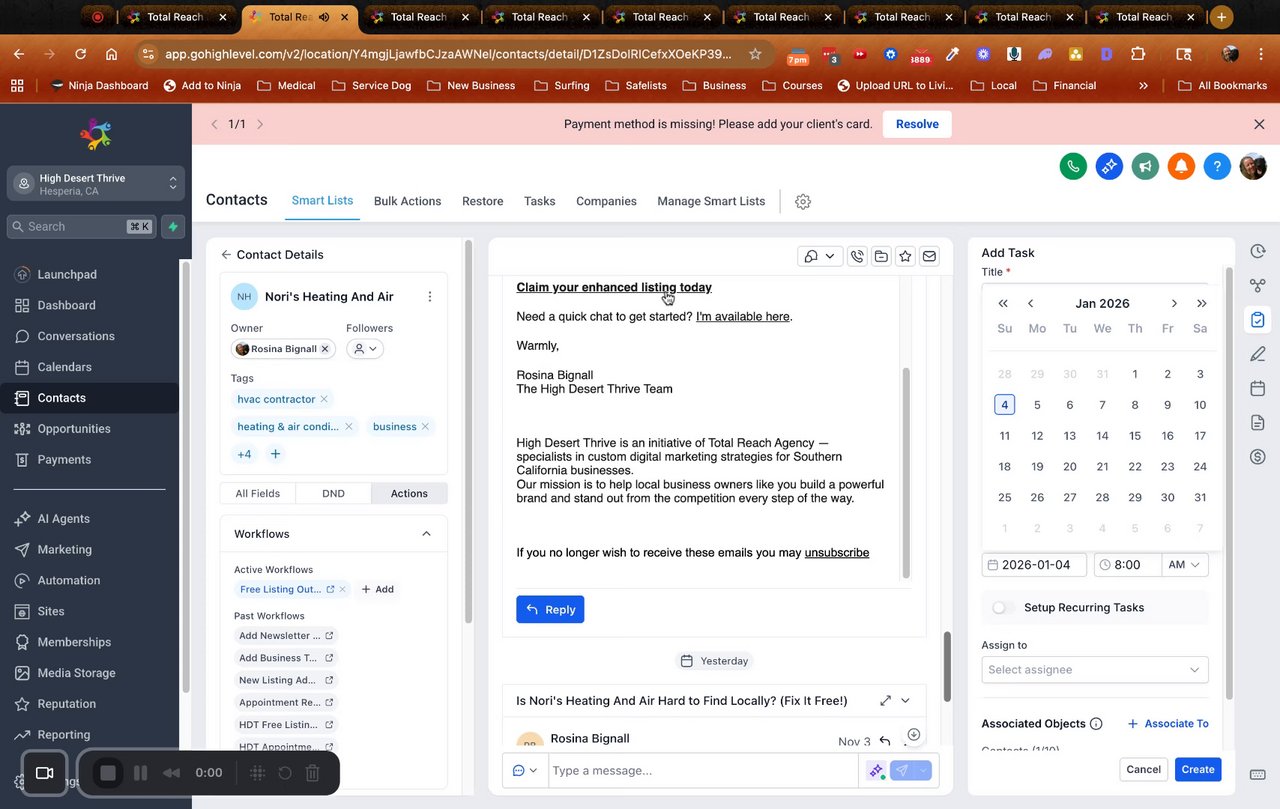Open the workflow branch icon in the right rail

point(1258,286)
